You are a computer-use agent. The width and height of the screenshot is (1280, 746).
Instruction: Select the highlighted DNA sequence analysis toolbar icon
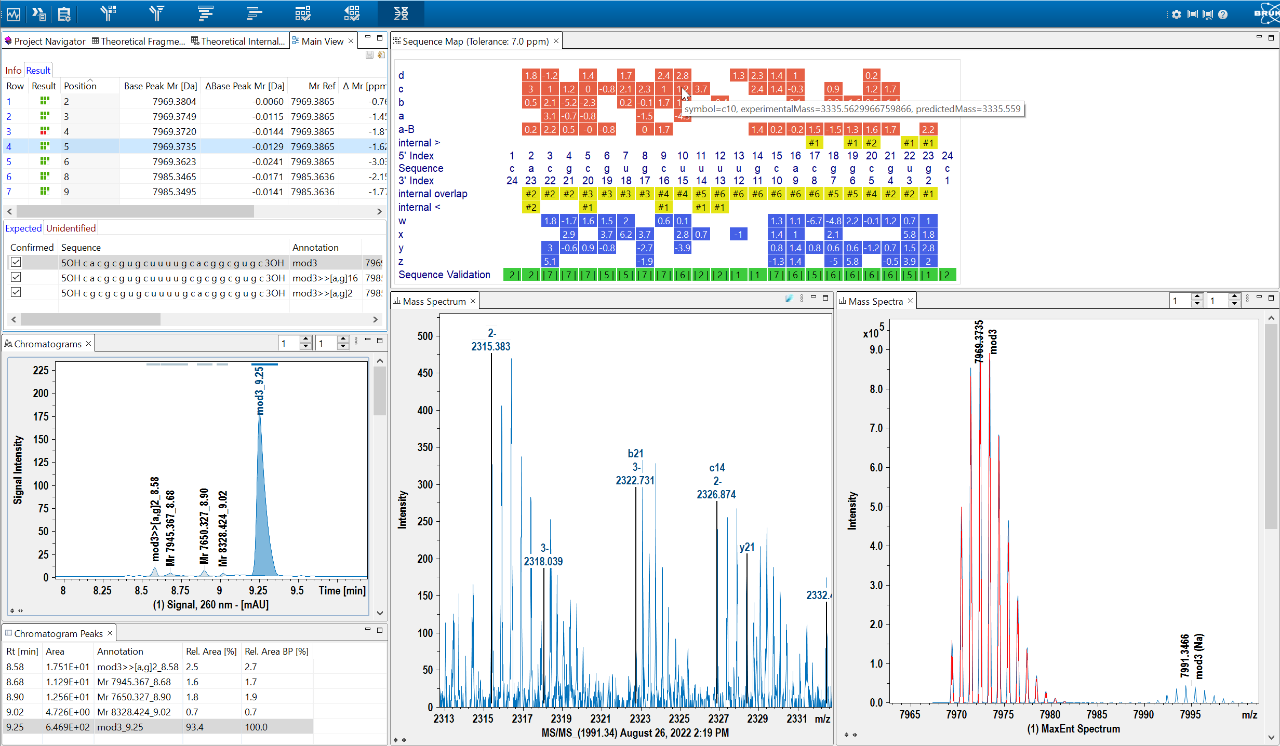coord(403,14)
